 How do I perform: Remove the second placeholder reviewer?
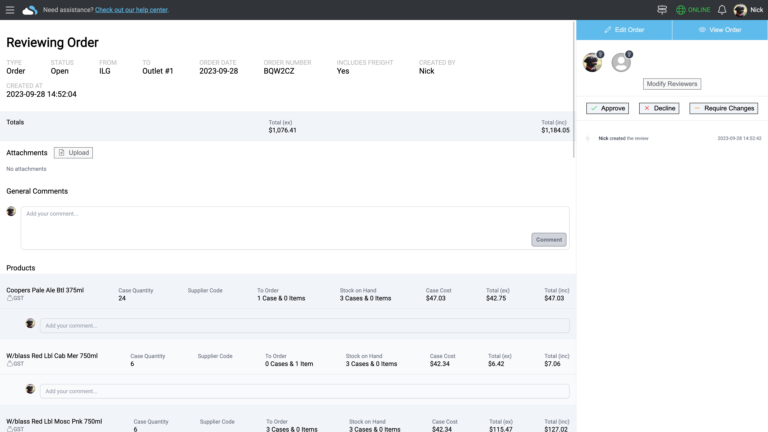click(x=630, y=54)
